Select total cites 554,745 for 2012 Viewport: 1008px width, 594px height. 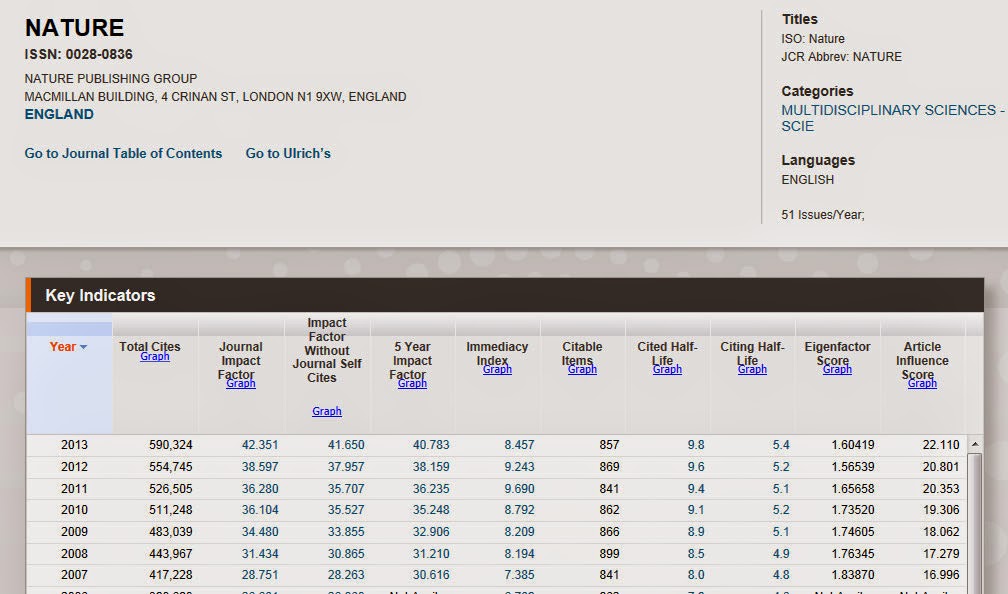170,467
